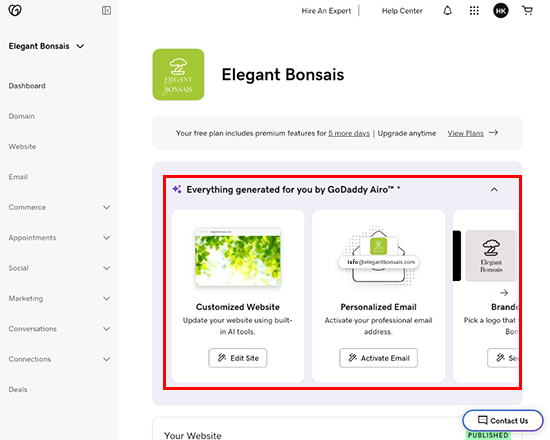Expand the Appointments menu

[x=107, y=238]
